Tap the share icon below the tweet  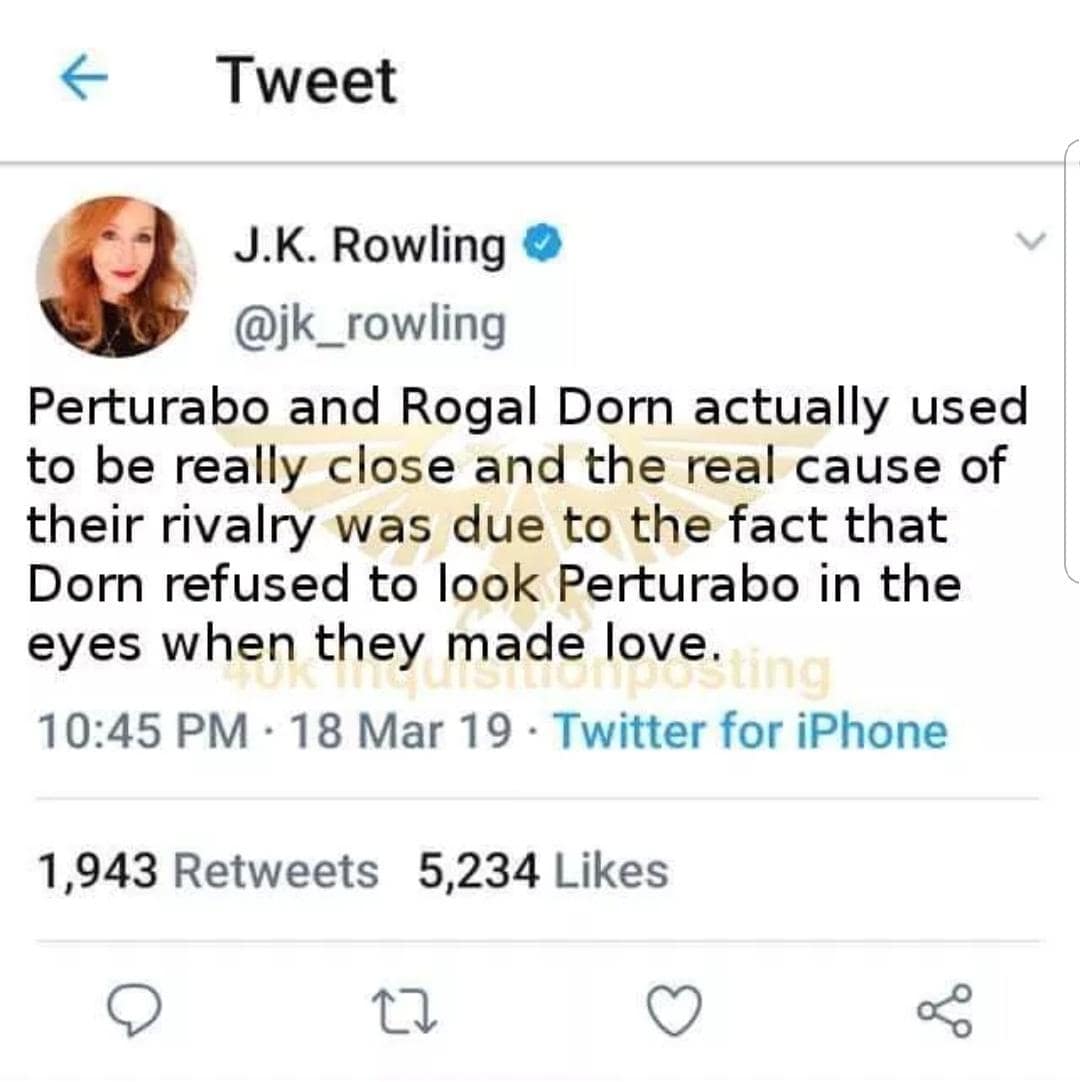pyautogui.click(x=944, y=1010)
